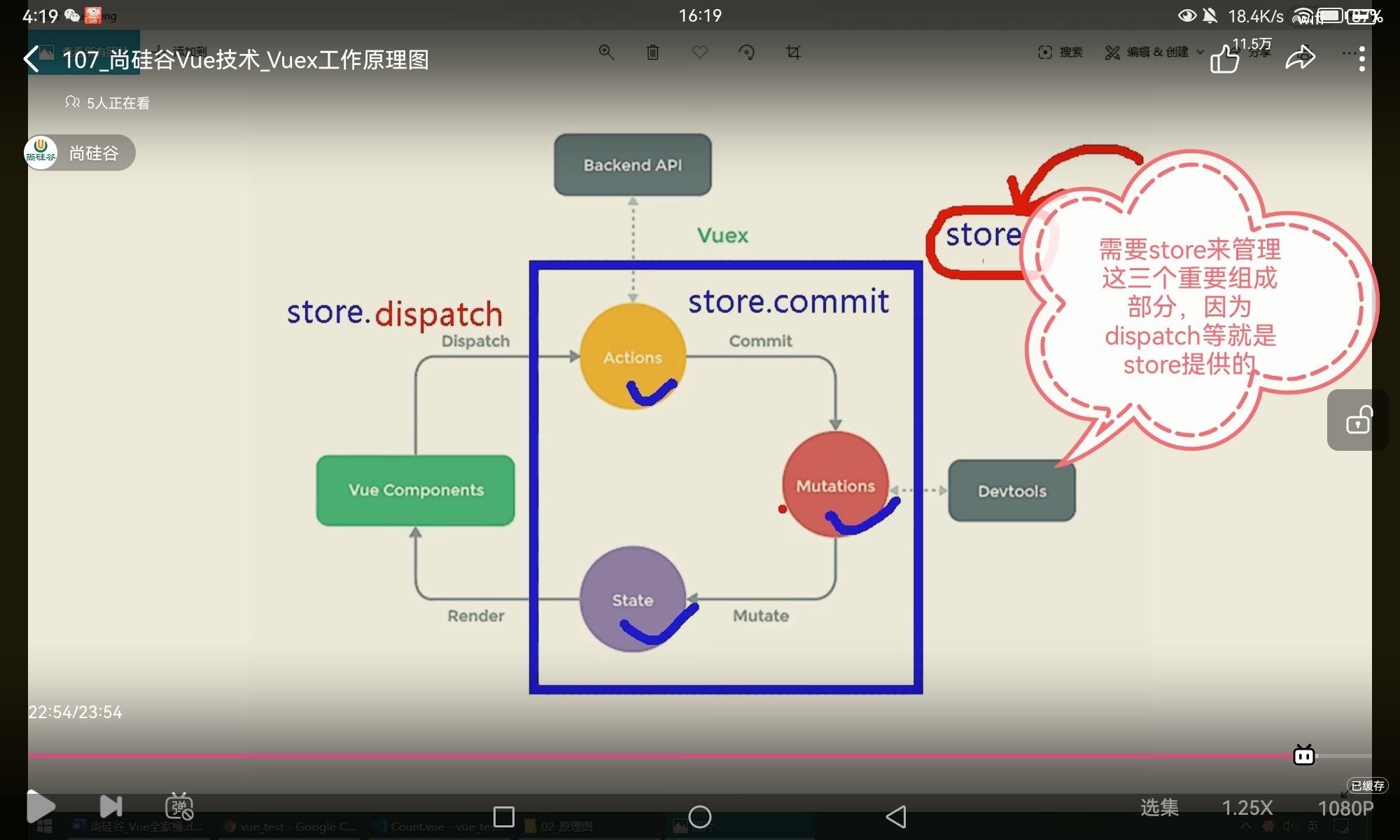Image resolution: width=1400 pixels, height=840 pixels.
Task: Open the three-dot more options menu
Action: pyautogui.click(x=1361, y=59)
